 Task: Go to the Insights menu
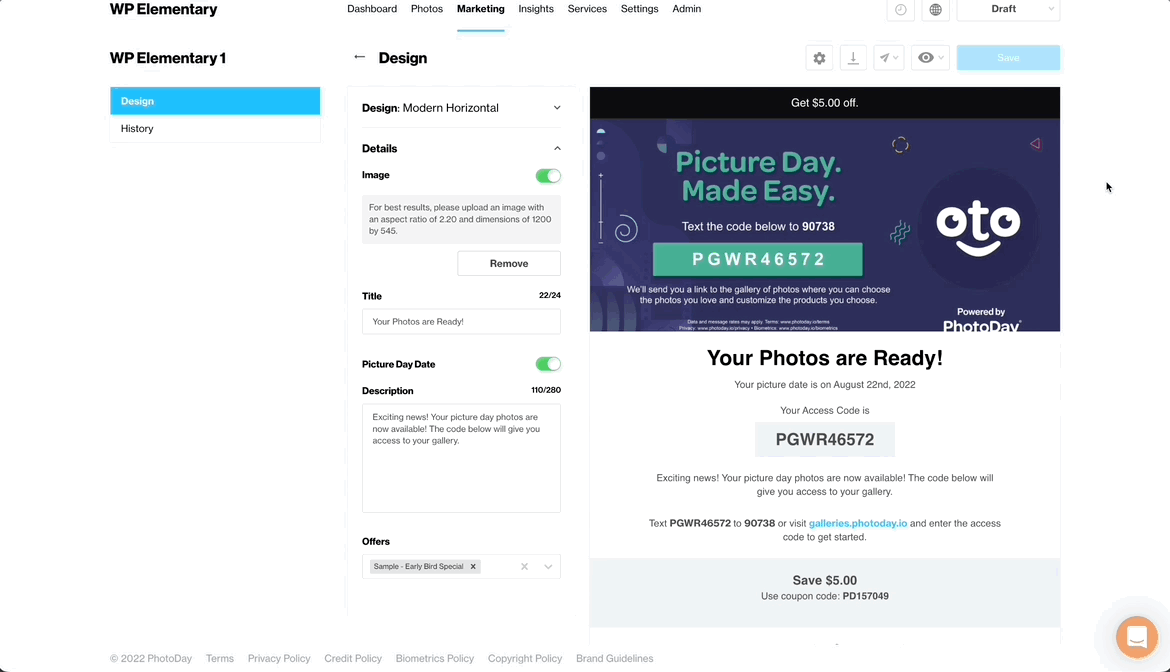coord(536,9)
